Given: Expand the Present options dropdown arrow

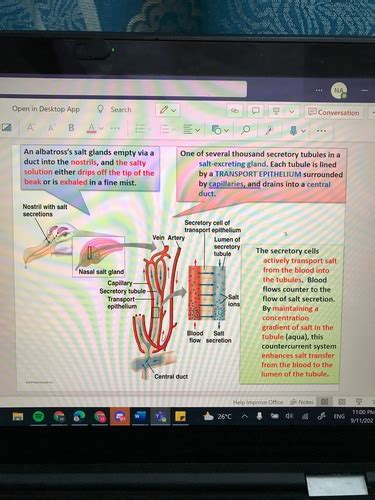Looking at the screenshot, I should [292, 111].
